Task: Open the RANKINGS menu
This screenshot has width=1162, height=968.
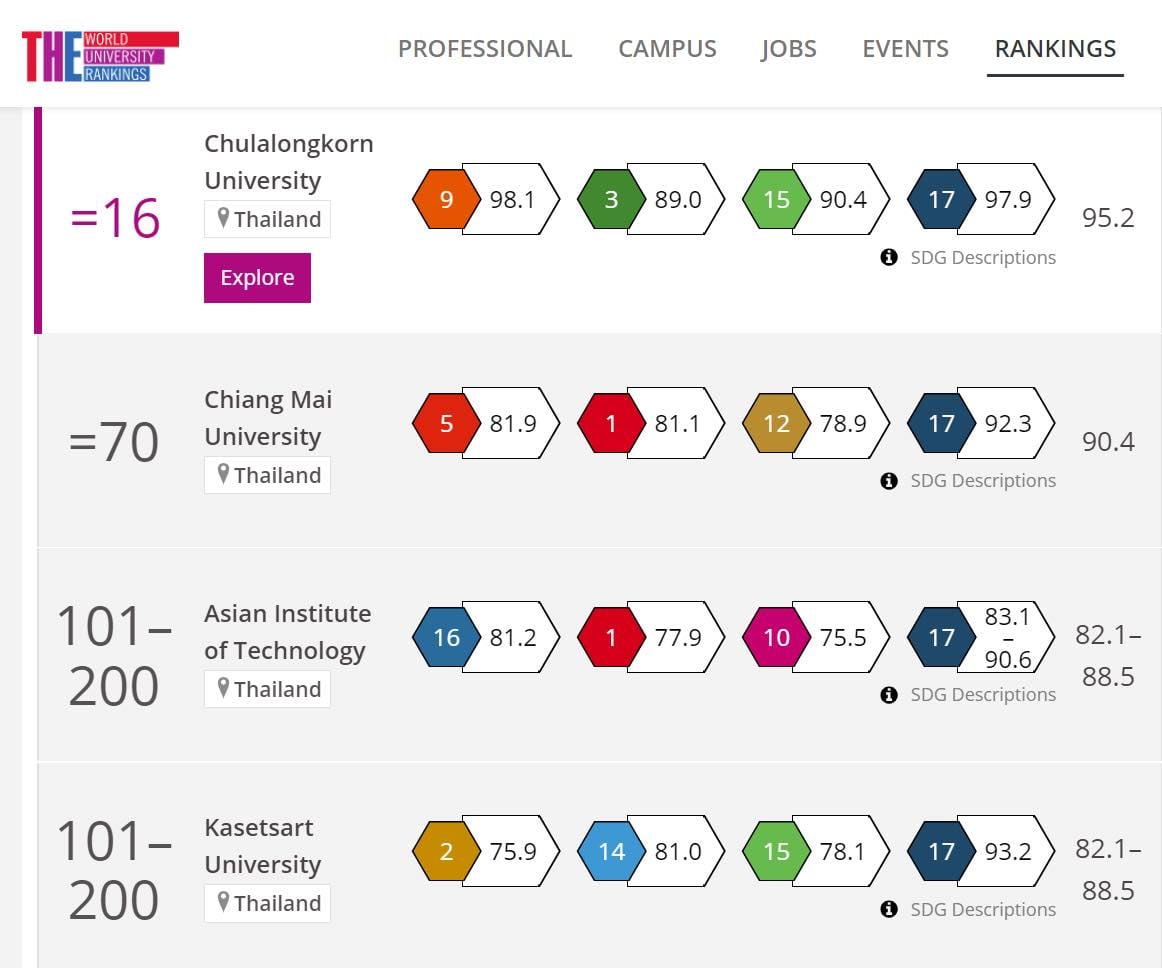Action: [1055, 49]
